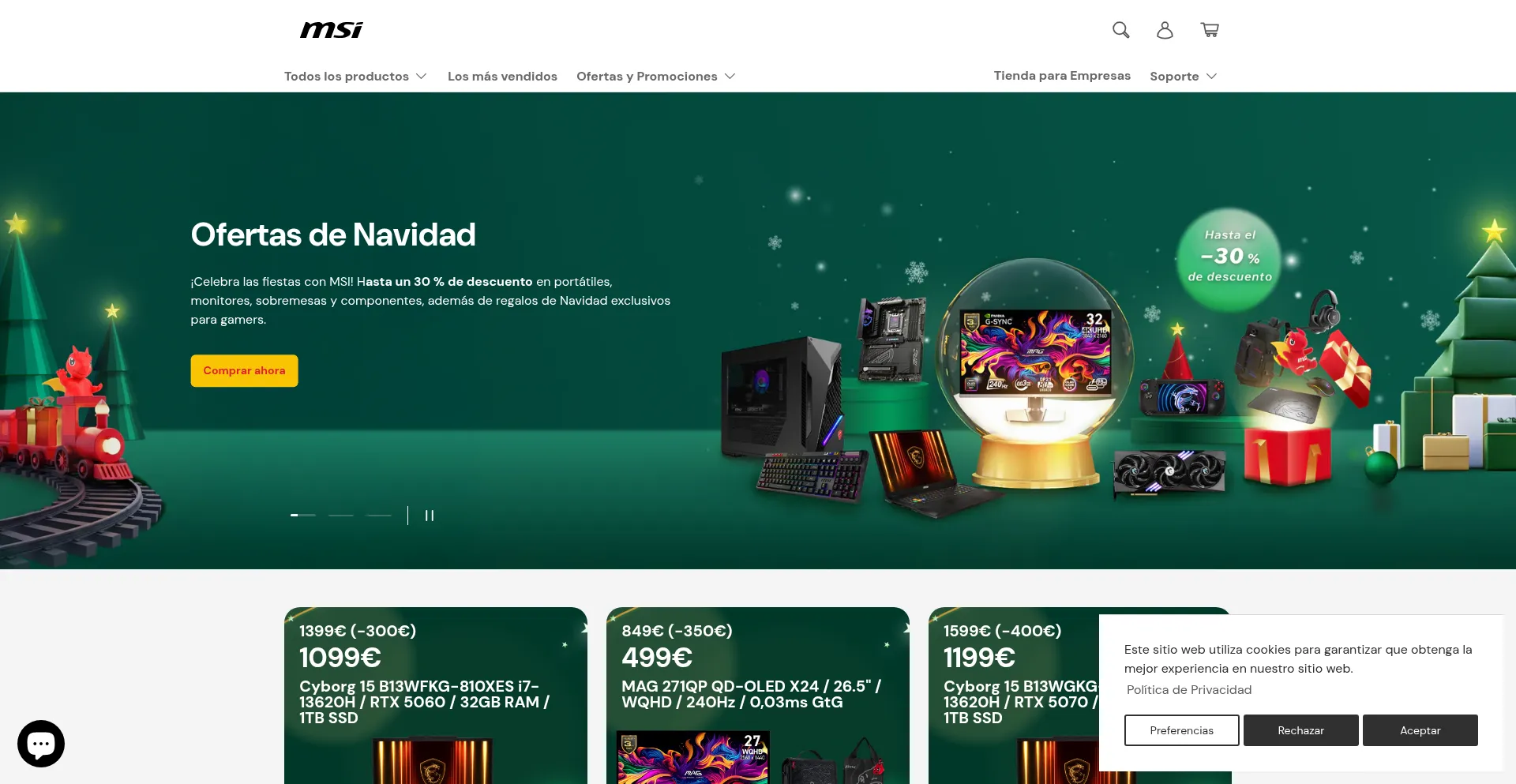Open the user account icon
This screenshot has width=1516, height=784.
coord(1165,30)
